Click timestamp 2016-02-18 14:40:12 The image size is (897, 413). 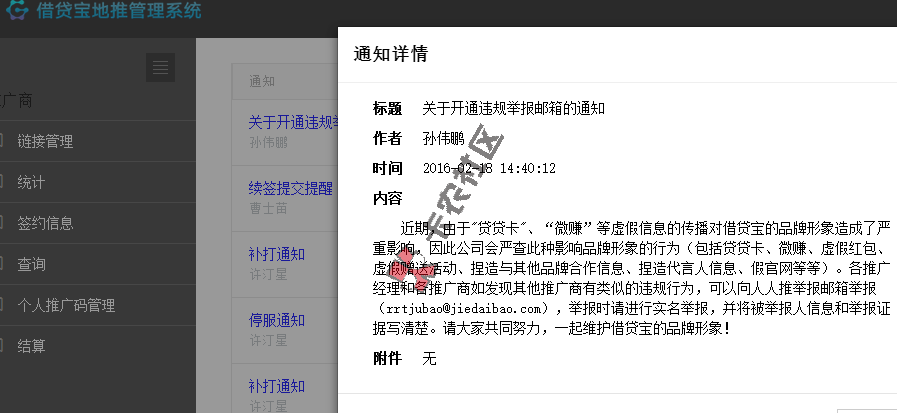point(489,168)
